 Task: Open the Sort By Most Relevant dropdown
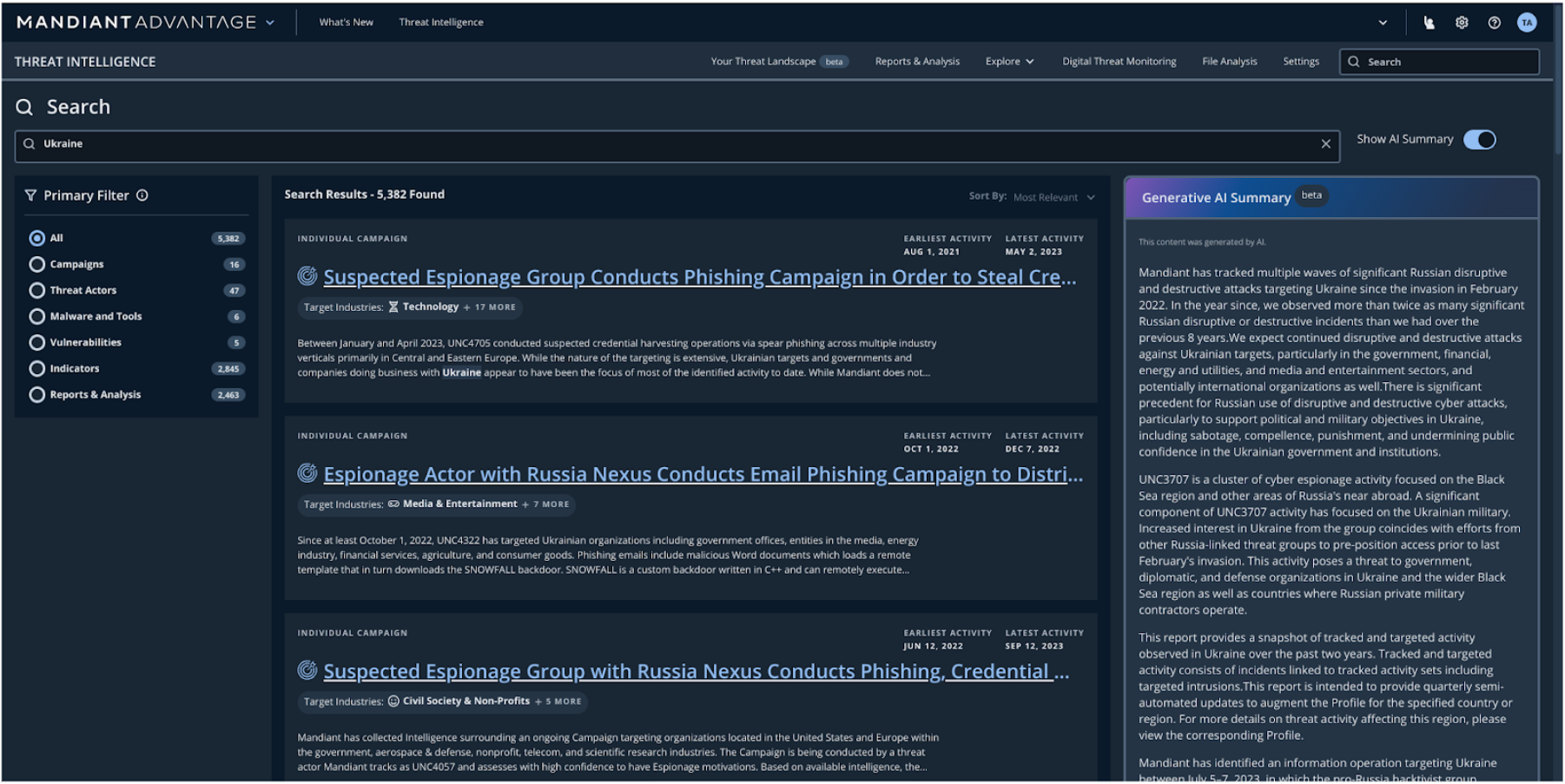click(1054, 197)
